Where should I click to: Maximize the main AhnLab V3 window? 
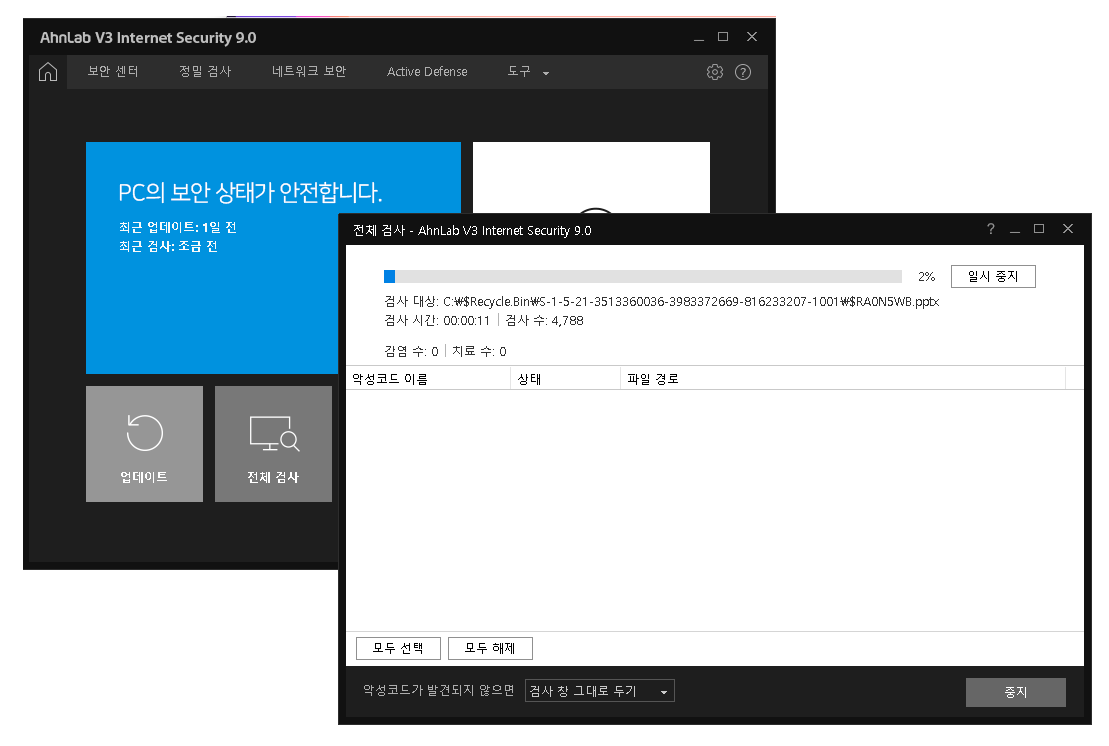pos(723,36)
